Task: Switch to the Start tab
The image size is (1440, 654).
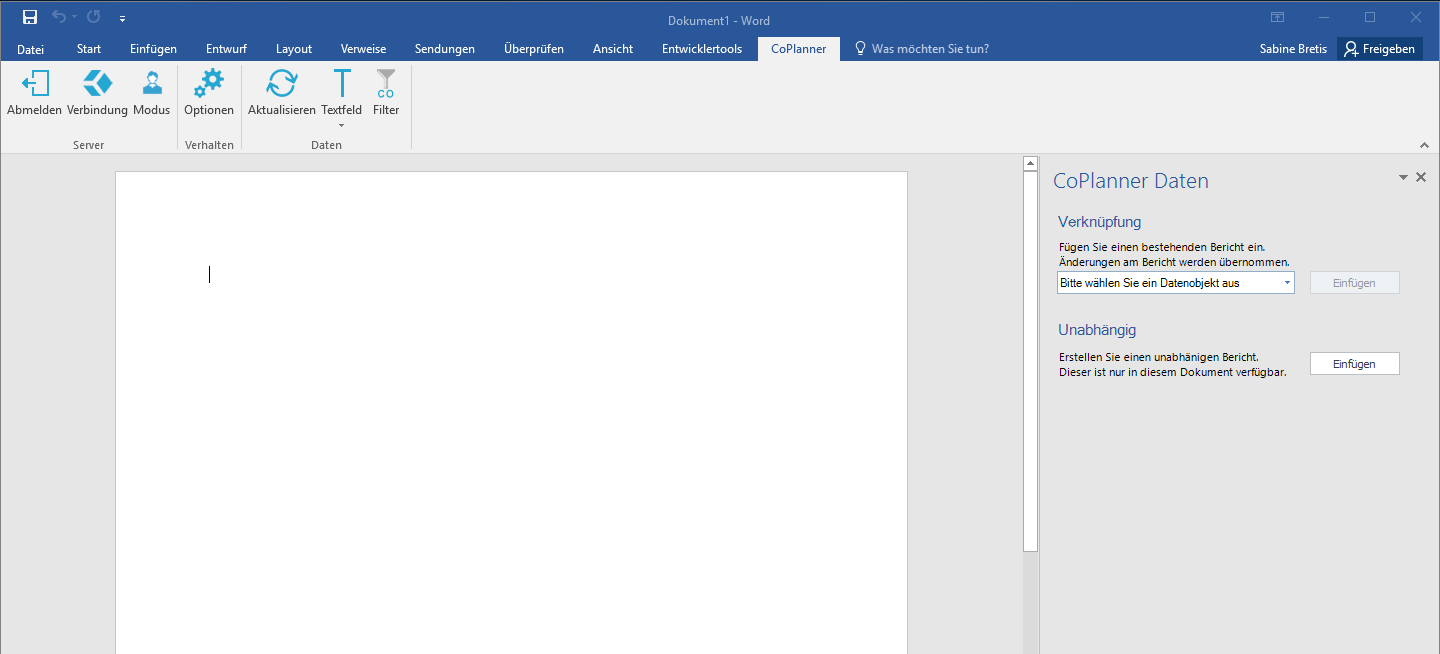Action: tap(89, 49)
